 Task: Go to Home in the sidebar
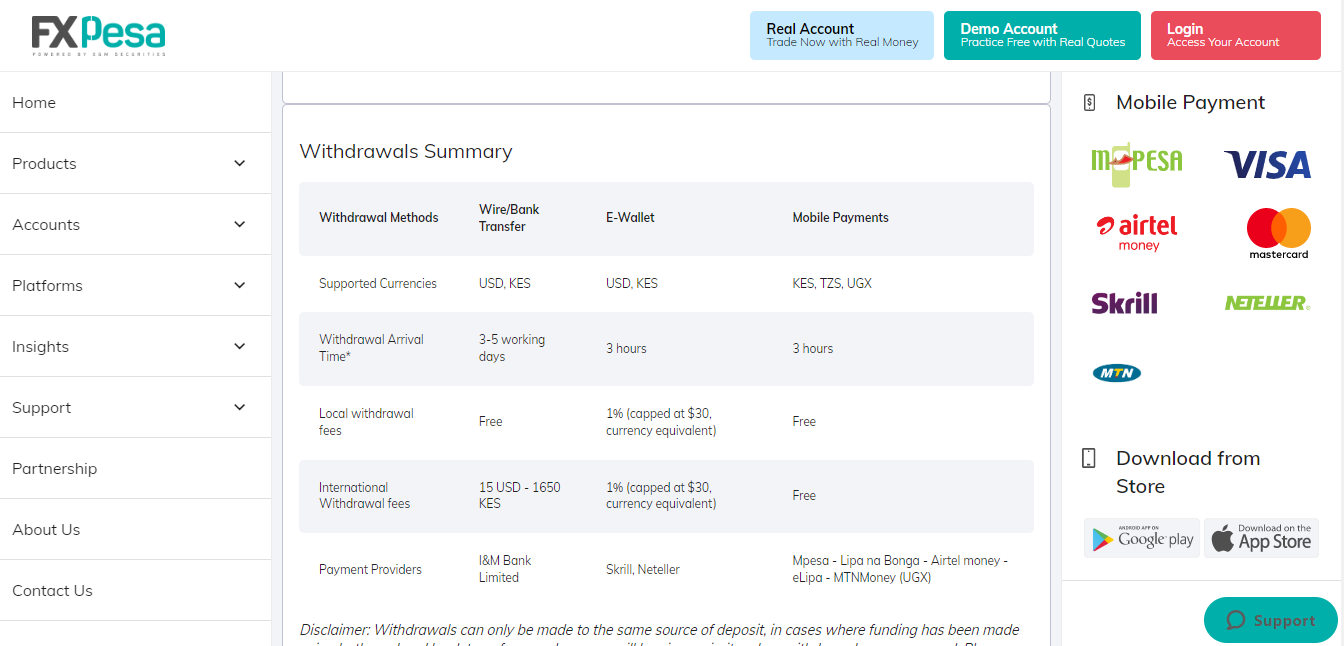(x=135, y=102)
